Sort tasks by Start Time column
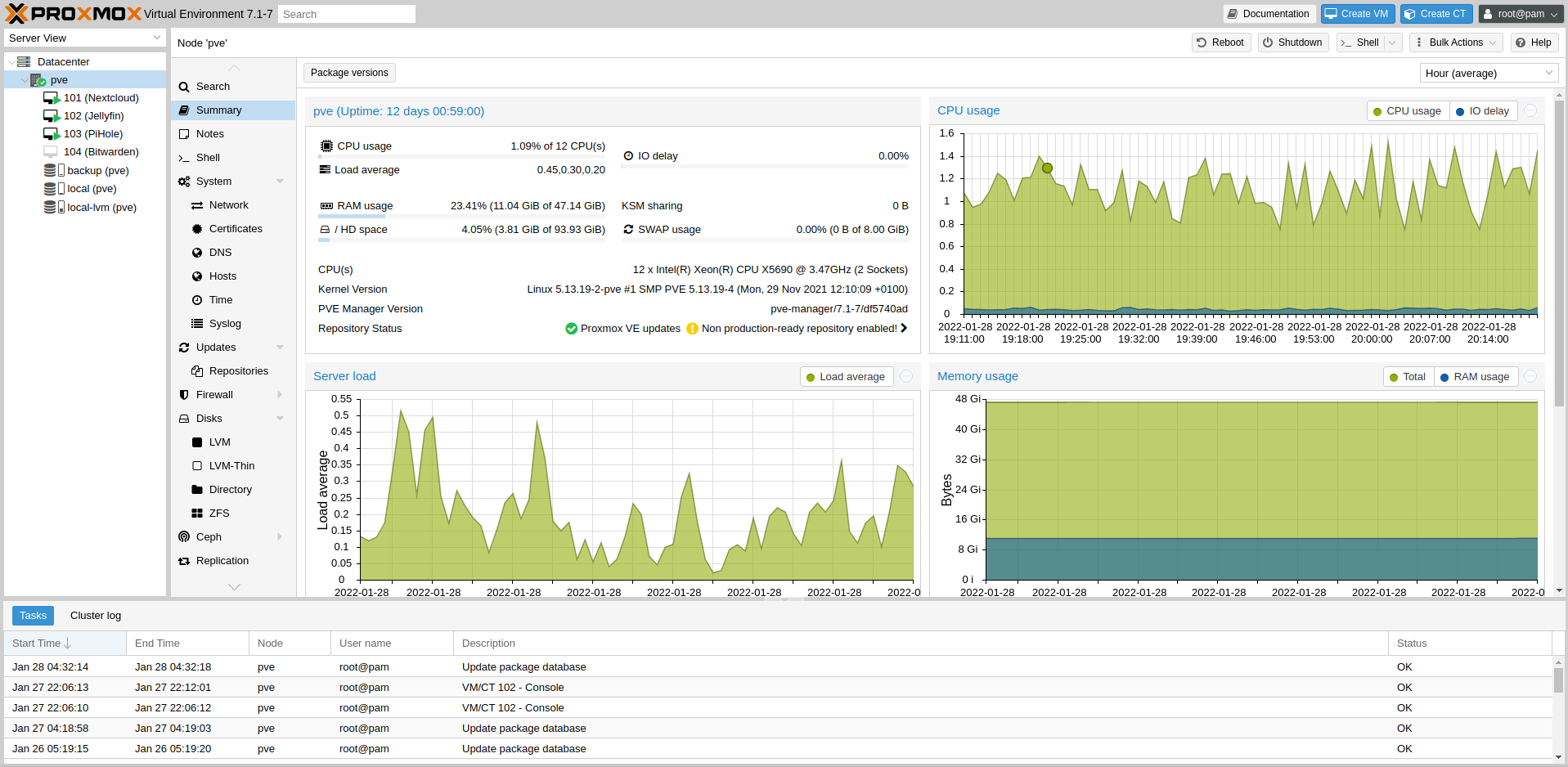Screen dimensions: 1568x767 [65, 644]
